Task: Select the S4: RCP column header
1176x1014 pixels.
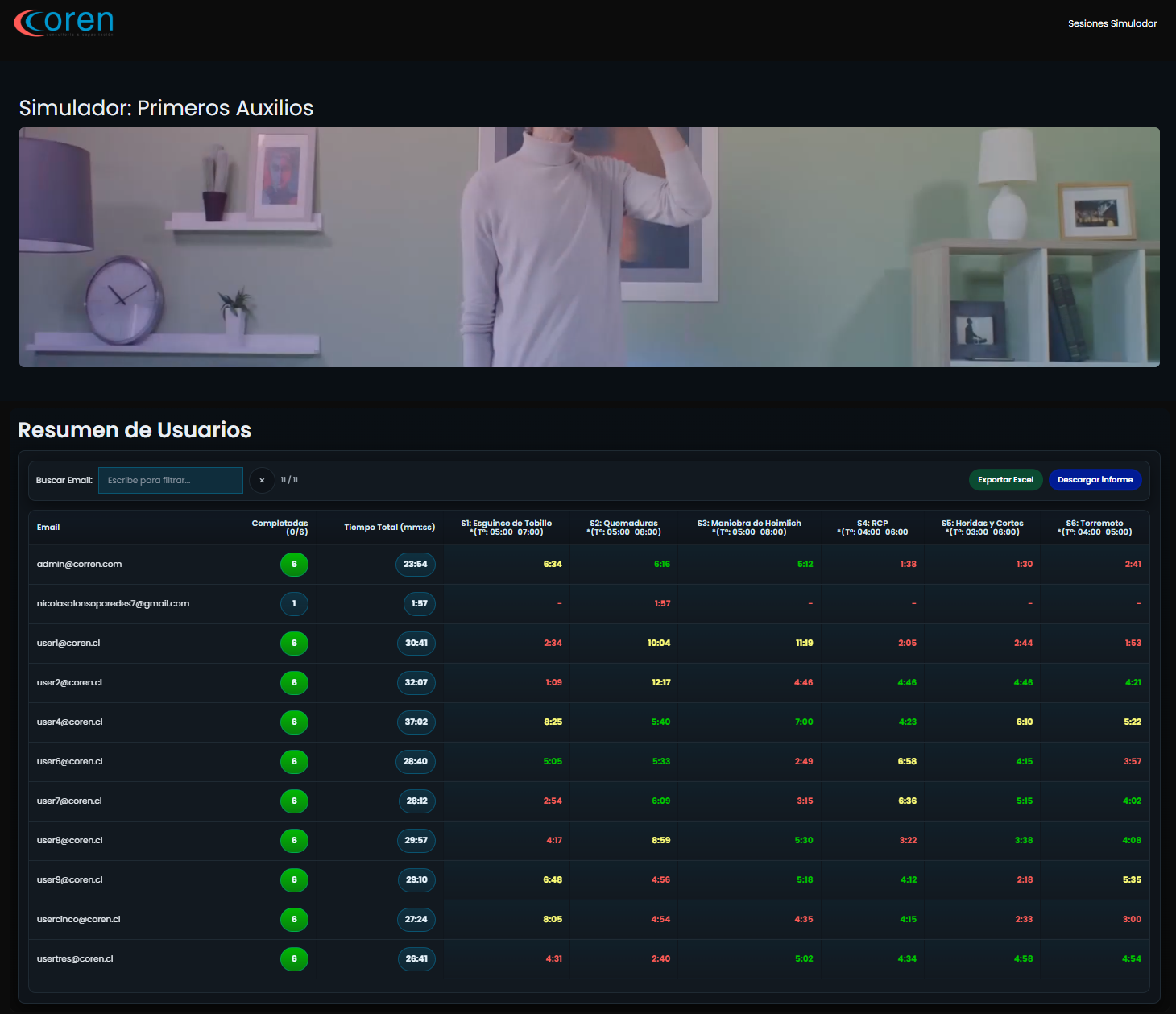Action: point(872,528)
